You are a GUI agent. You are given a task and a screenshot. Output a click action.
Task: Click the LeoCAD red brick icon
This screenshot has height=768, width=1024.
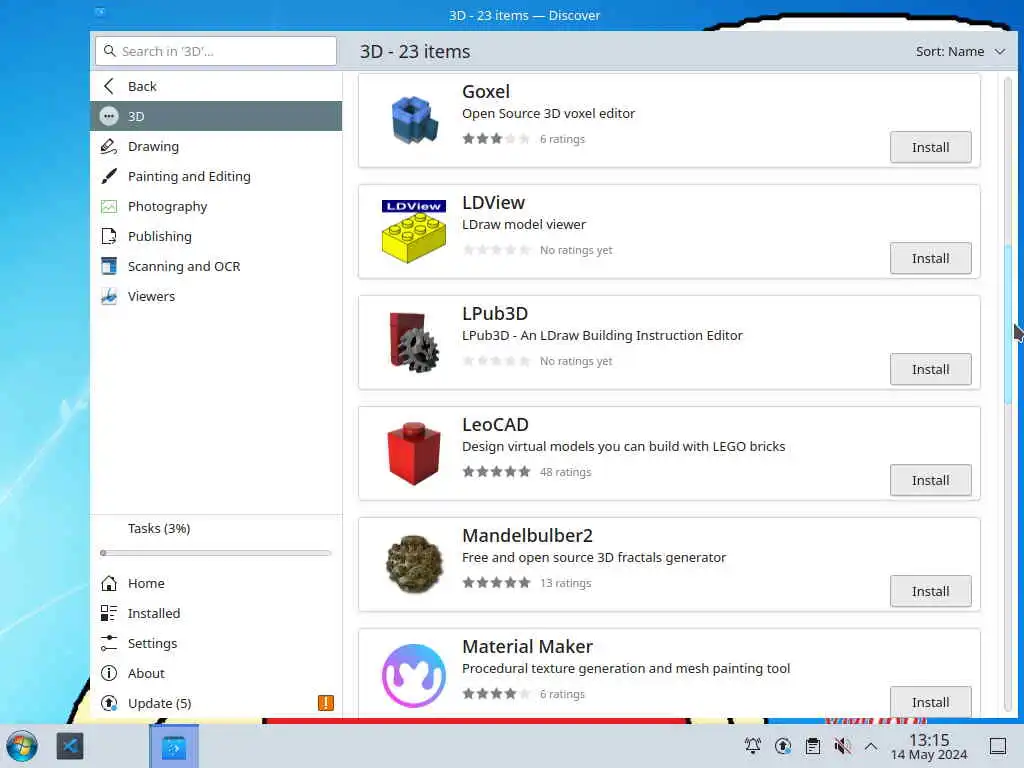coord(413,453)
